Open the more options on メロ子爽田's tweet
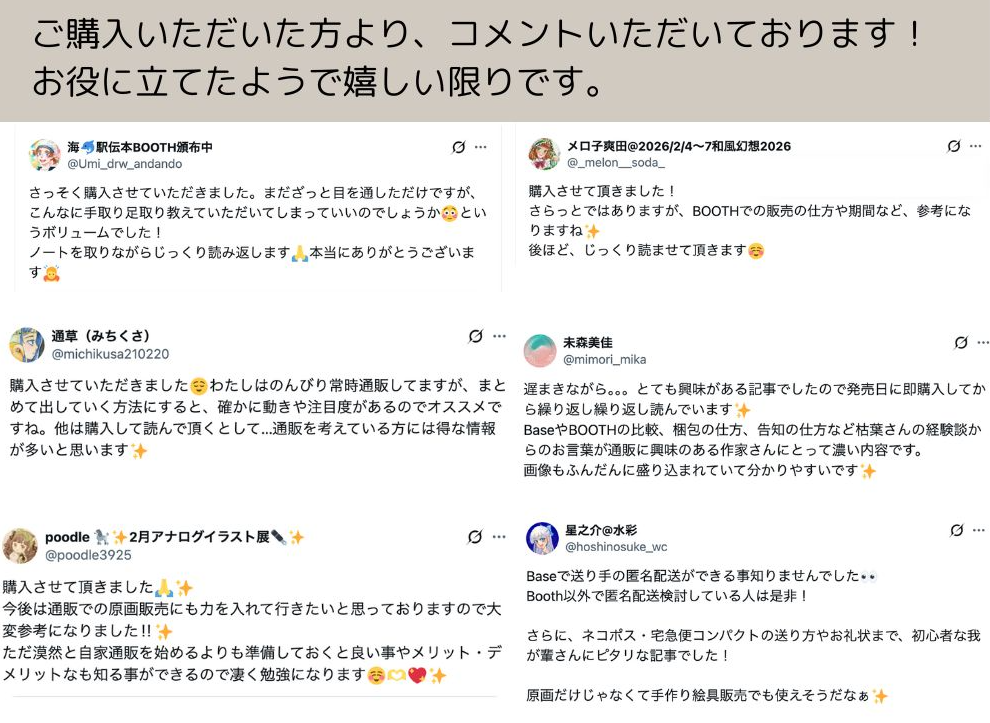 click(x=975, y=147)
